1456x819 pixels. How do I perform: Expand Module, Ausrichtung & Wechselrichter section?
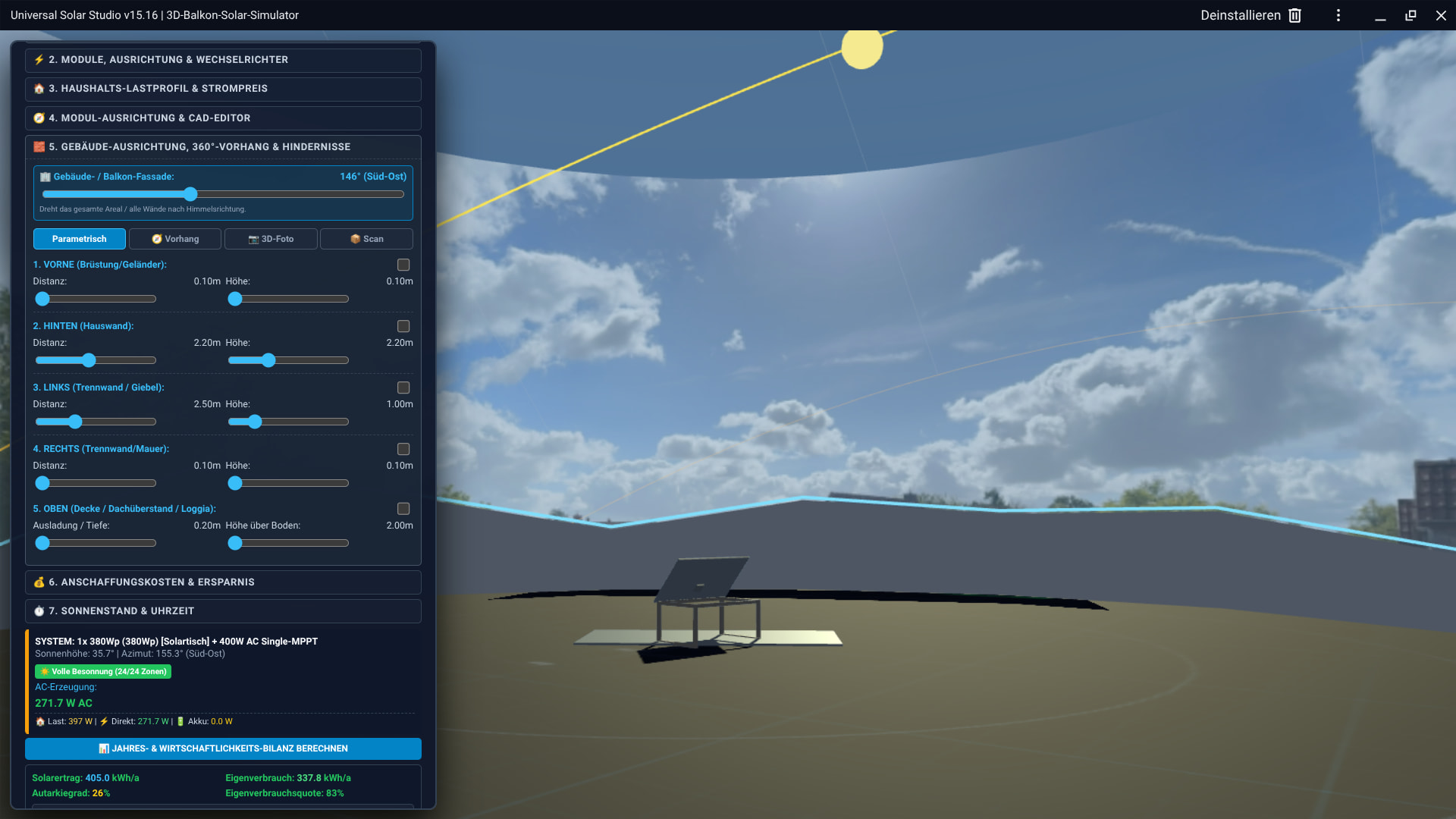click(x=223, y=60)
